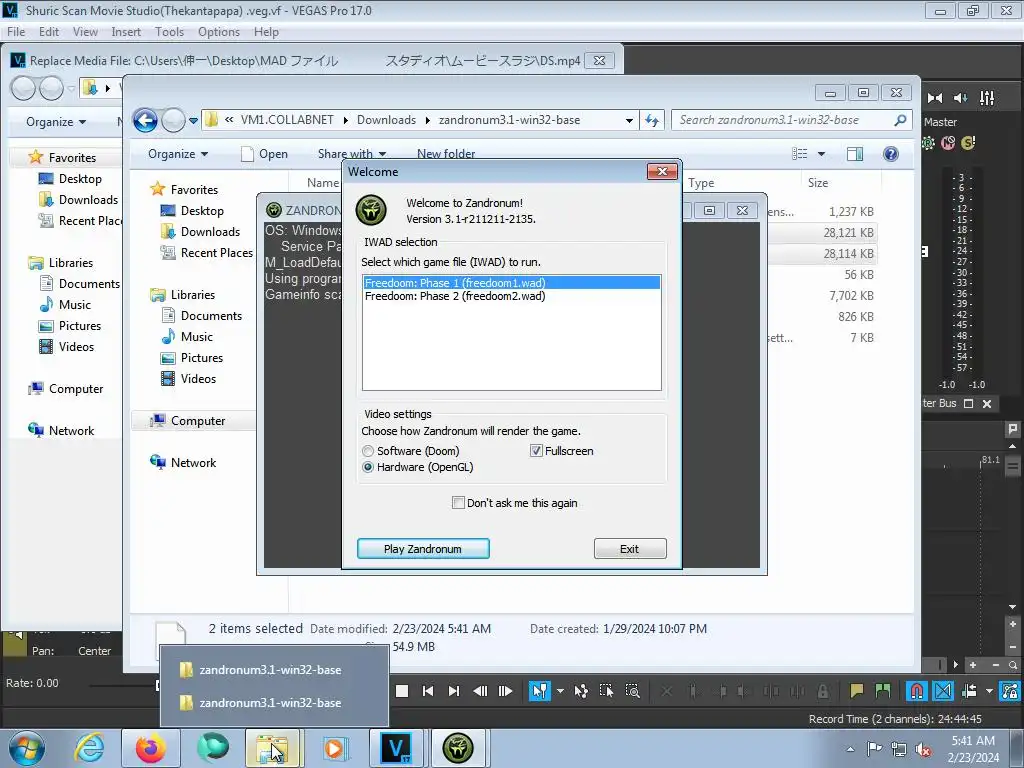The width and height of the screenshot is (1024, 768).
Task: Toggle Automatic Crossfades icon
Action: [942, 691]
